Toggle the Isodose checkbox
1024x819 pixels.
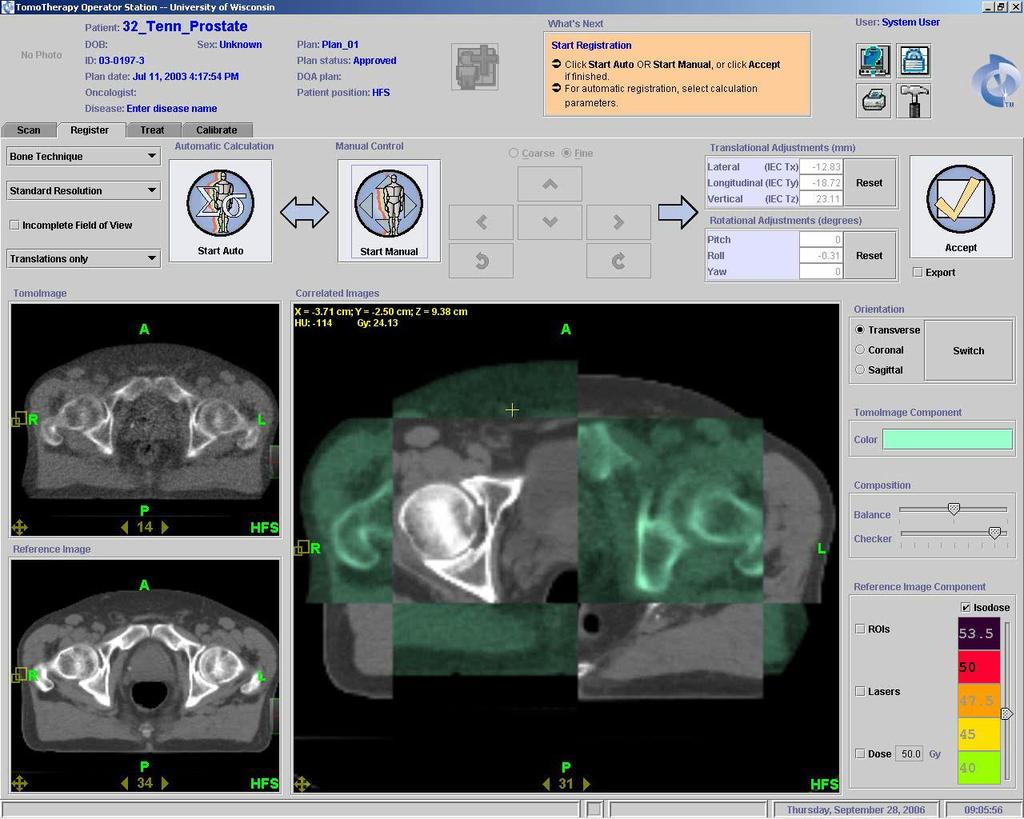tap(966, 607)
